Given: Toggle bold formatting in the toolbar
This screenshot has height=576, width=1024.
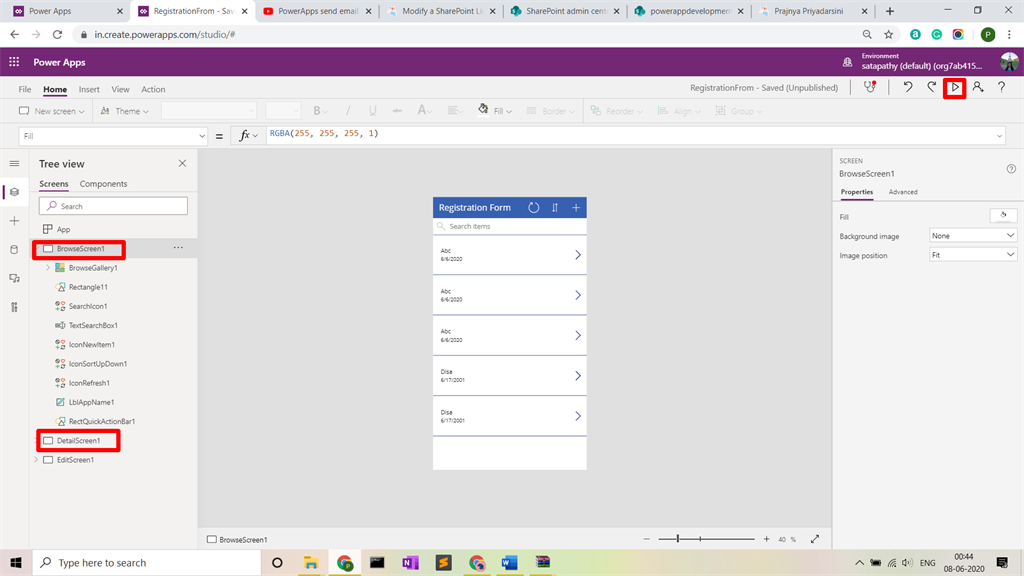Looking at the screenshot, I should [317, 109].
